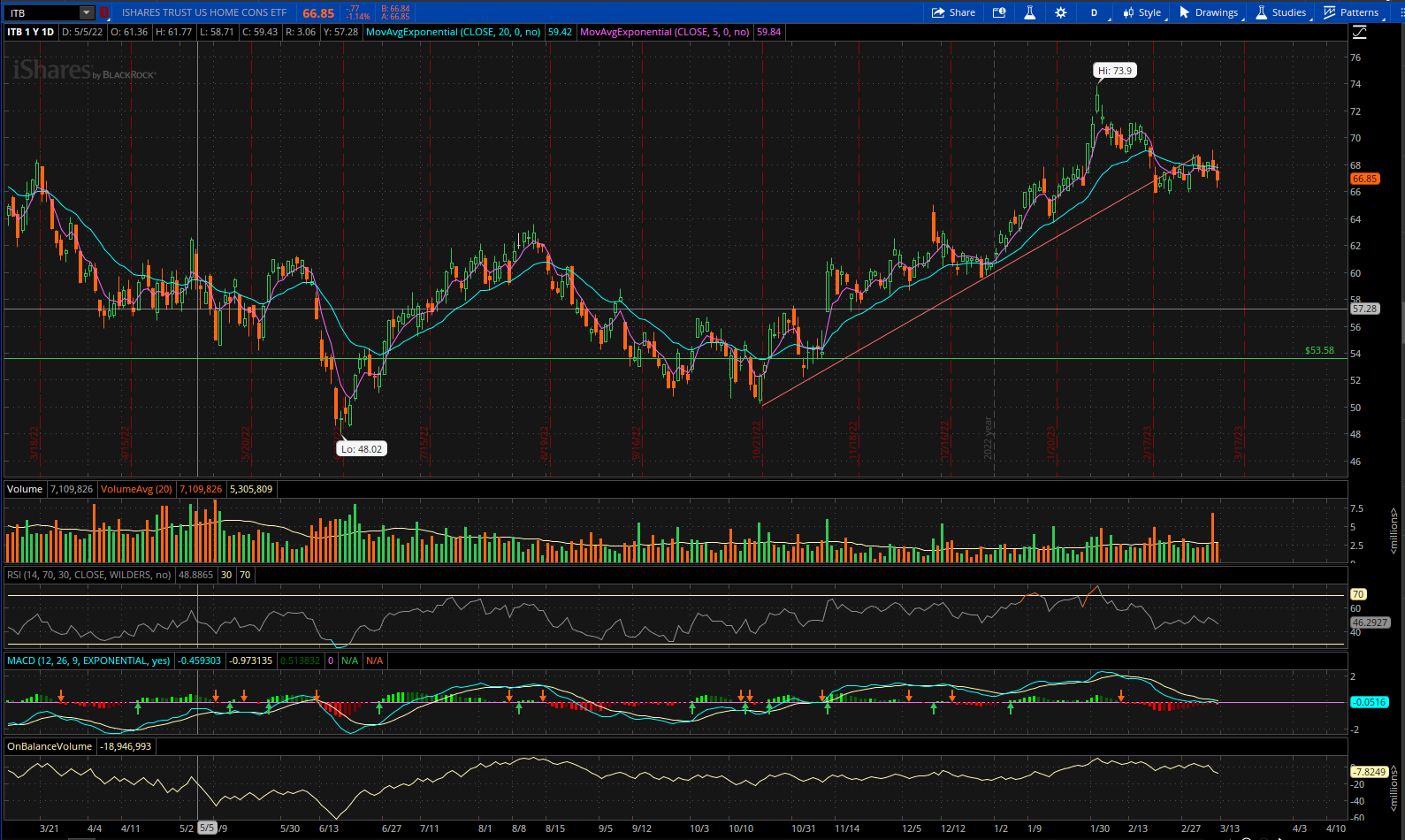This screenshot has width=1405, height=840.
Task: Click the ISHARES TRUST US HOME CONS ETF name
Action: [x=204, y=12]
